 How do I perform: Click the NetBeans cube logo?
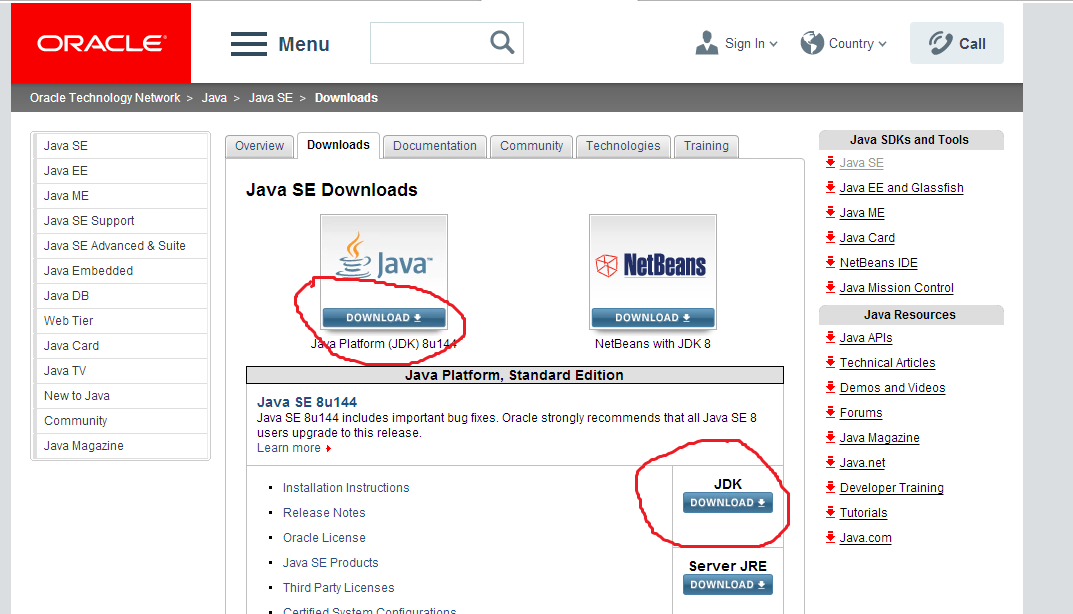[607, 265]
